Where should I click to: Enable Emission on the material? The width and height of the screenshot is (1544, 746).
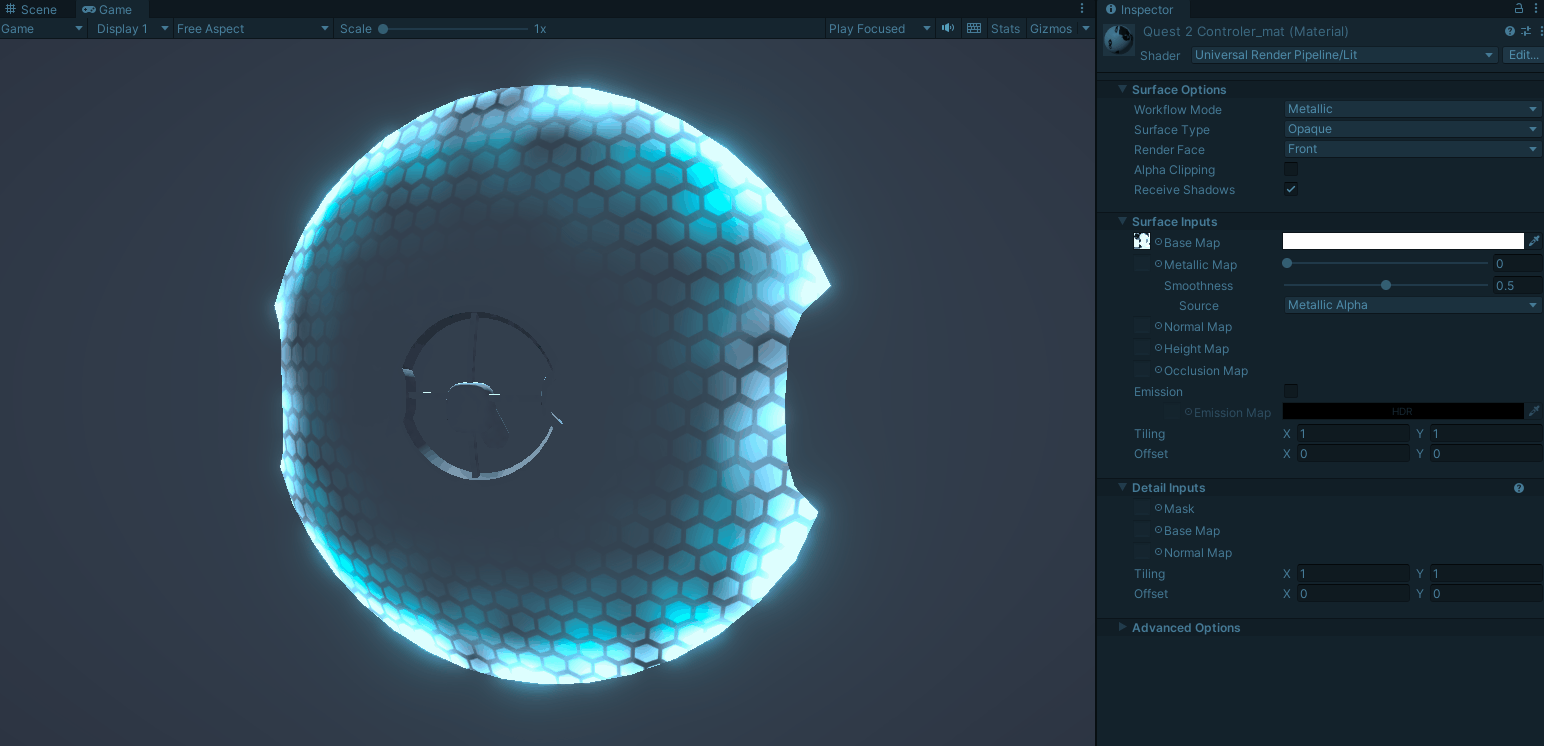pyautogui.click(x=1291, y=391)
